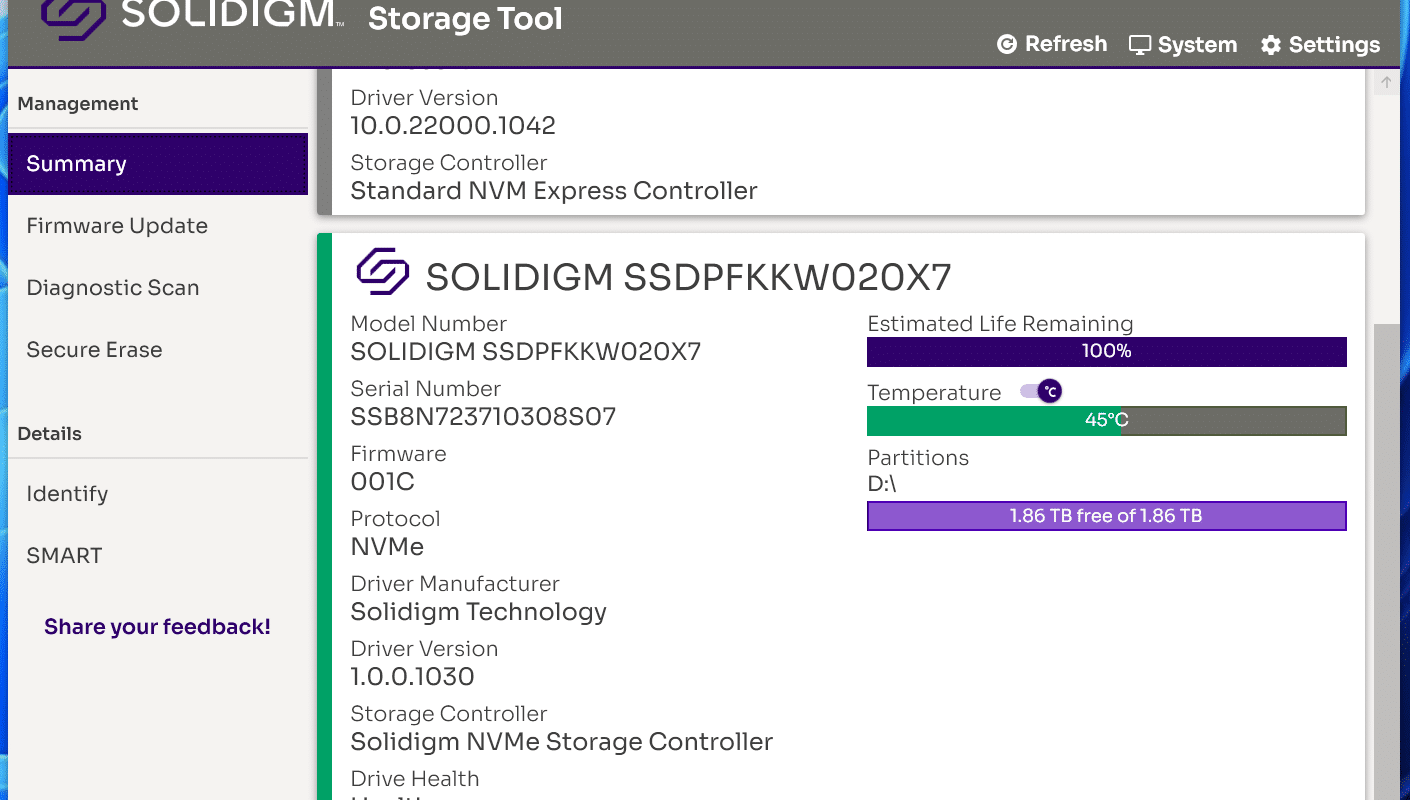Open the Summary management page

click(x=158, y=164)
